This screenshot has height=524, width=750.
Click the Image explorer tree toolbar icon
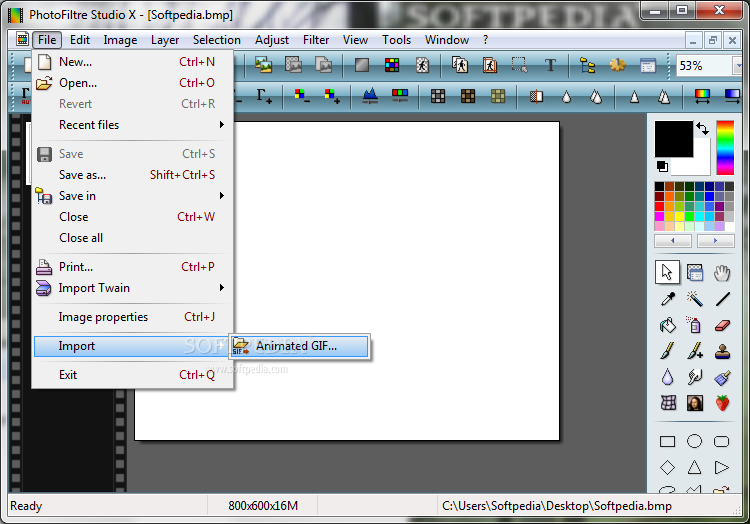point(587,65)
